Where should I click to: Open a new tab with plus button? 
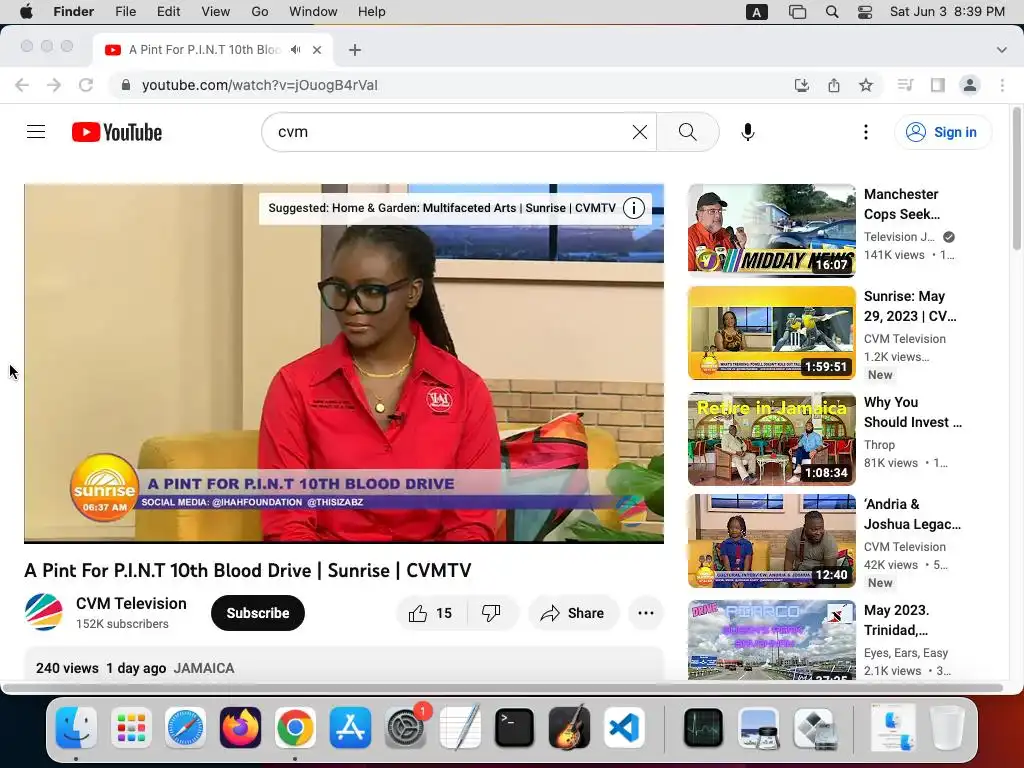point(355,50)
